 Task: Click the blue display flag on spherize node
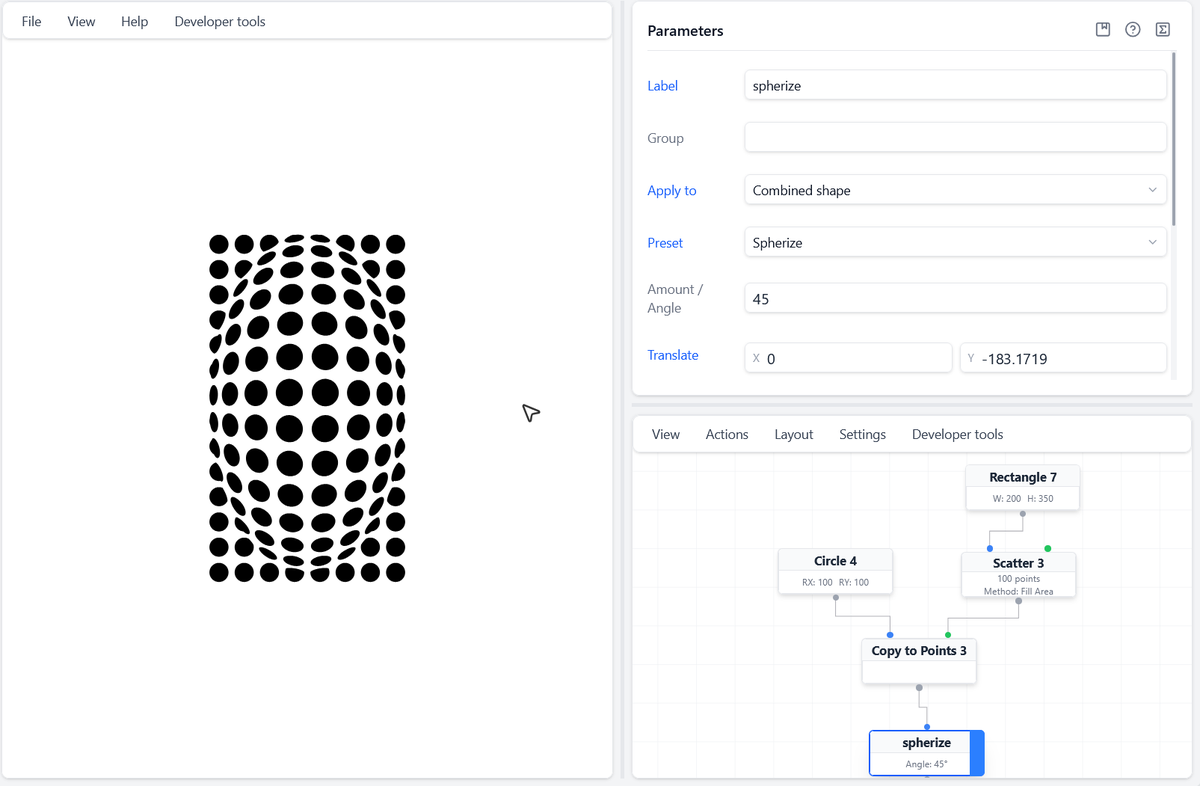tap(978, 752)
